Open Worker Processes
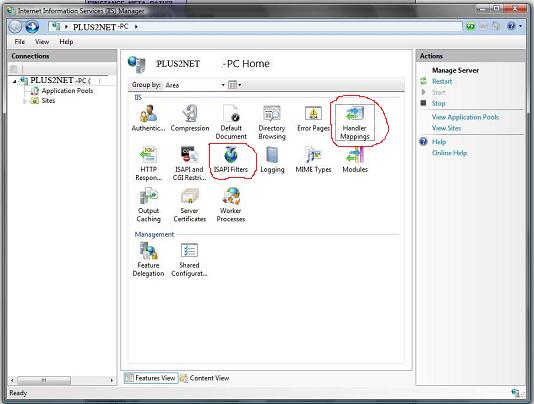Viewport: 534px width, 404px height. 231,205
